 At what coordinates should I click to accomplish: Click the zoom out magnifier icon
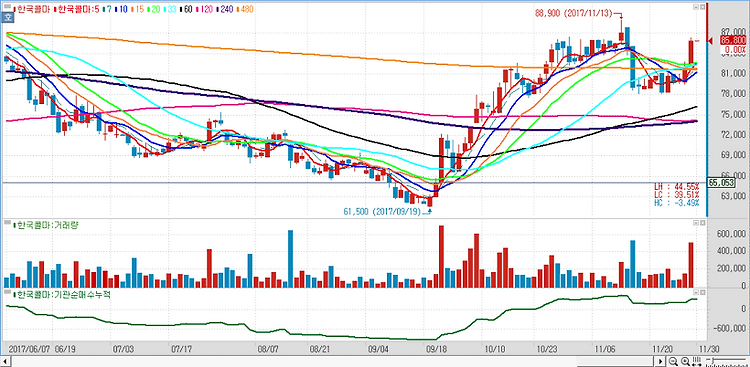tap(673, 361)
